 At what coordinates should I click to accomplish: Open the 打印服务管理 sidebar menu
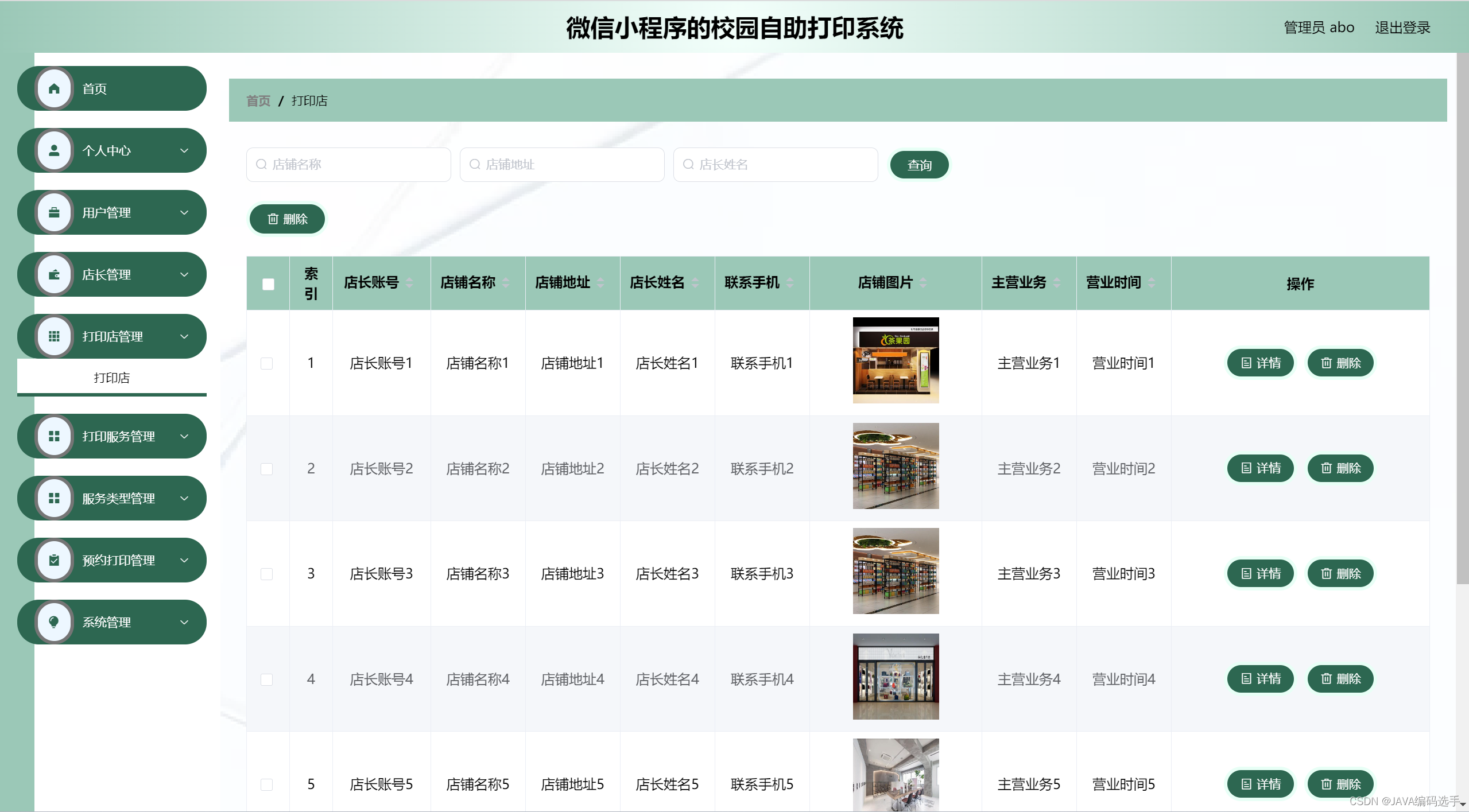click(x=112, y=436)
